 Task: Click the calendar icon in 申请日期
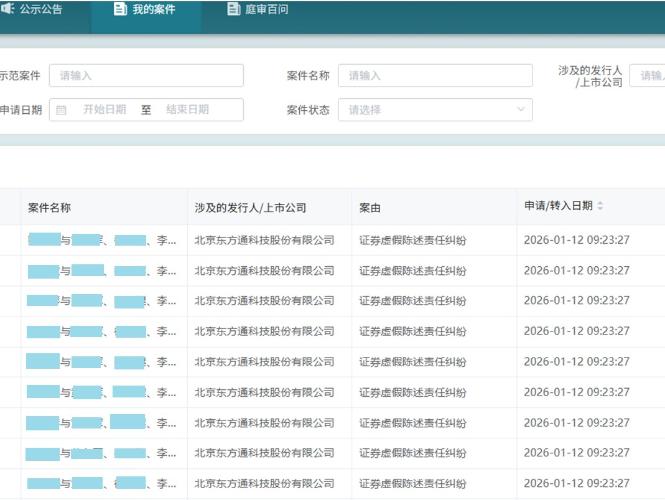(x=61, y=110)
